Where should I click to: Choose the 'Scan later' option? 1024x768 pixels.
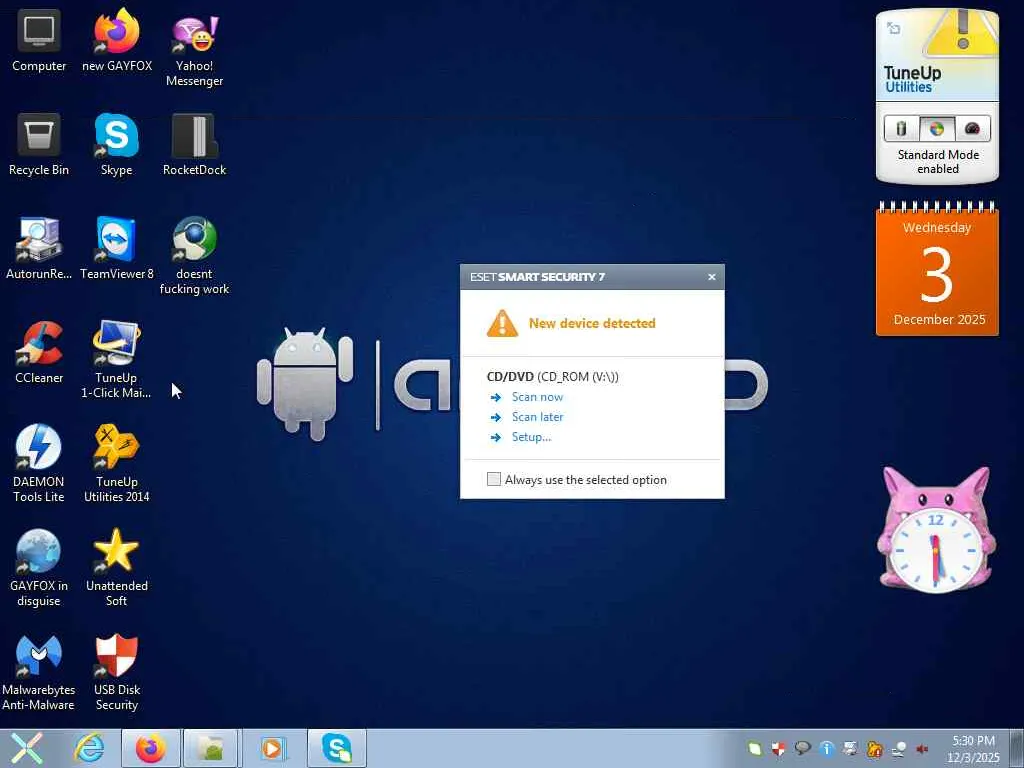coord(537,417)
